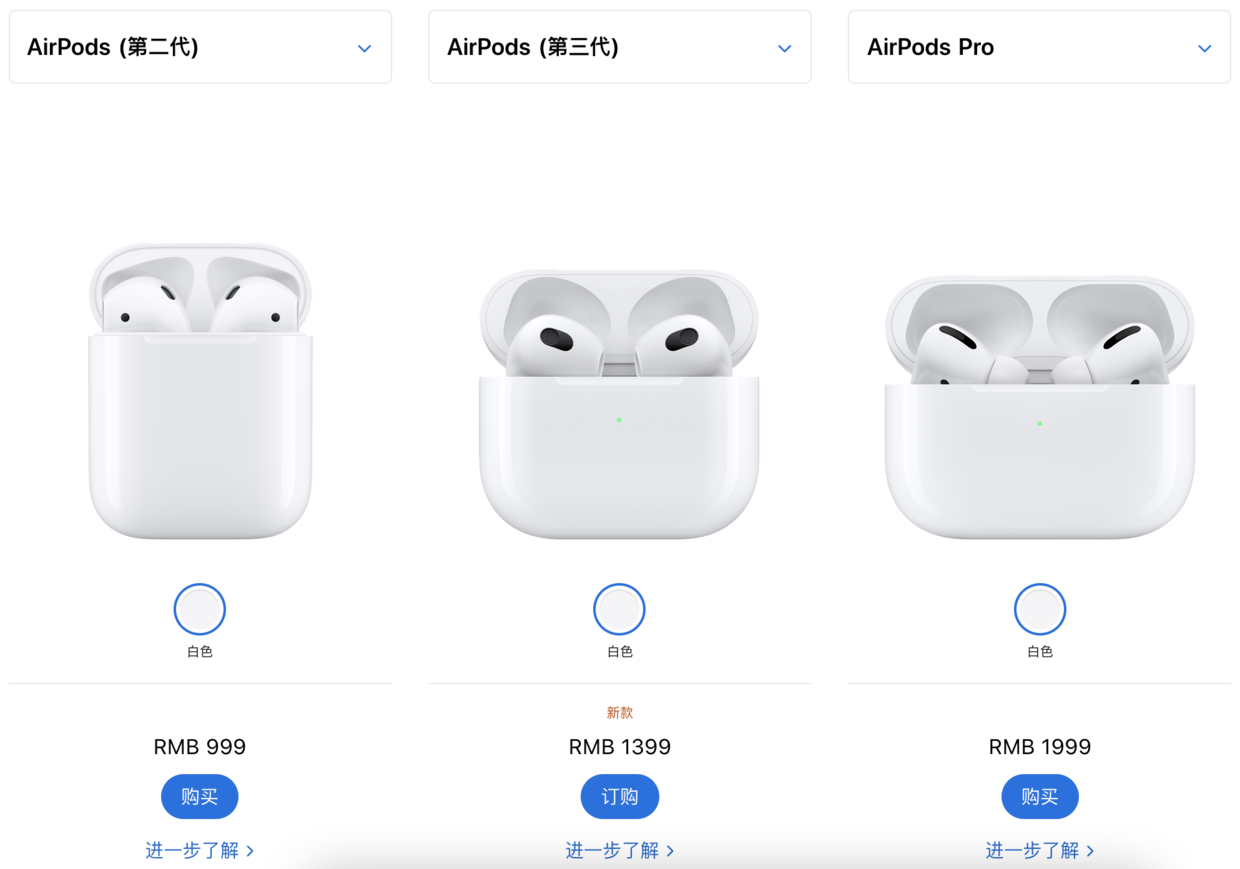
Task: Click chevron arrow in AirPods (第二代) selector
Action: 365,49
